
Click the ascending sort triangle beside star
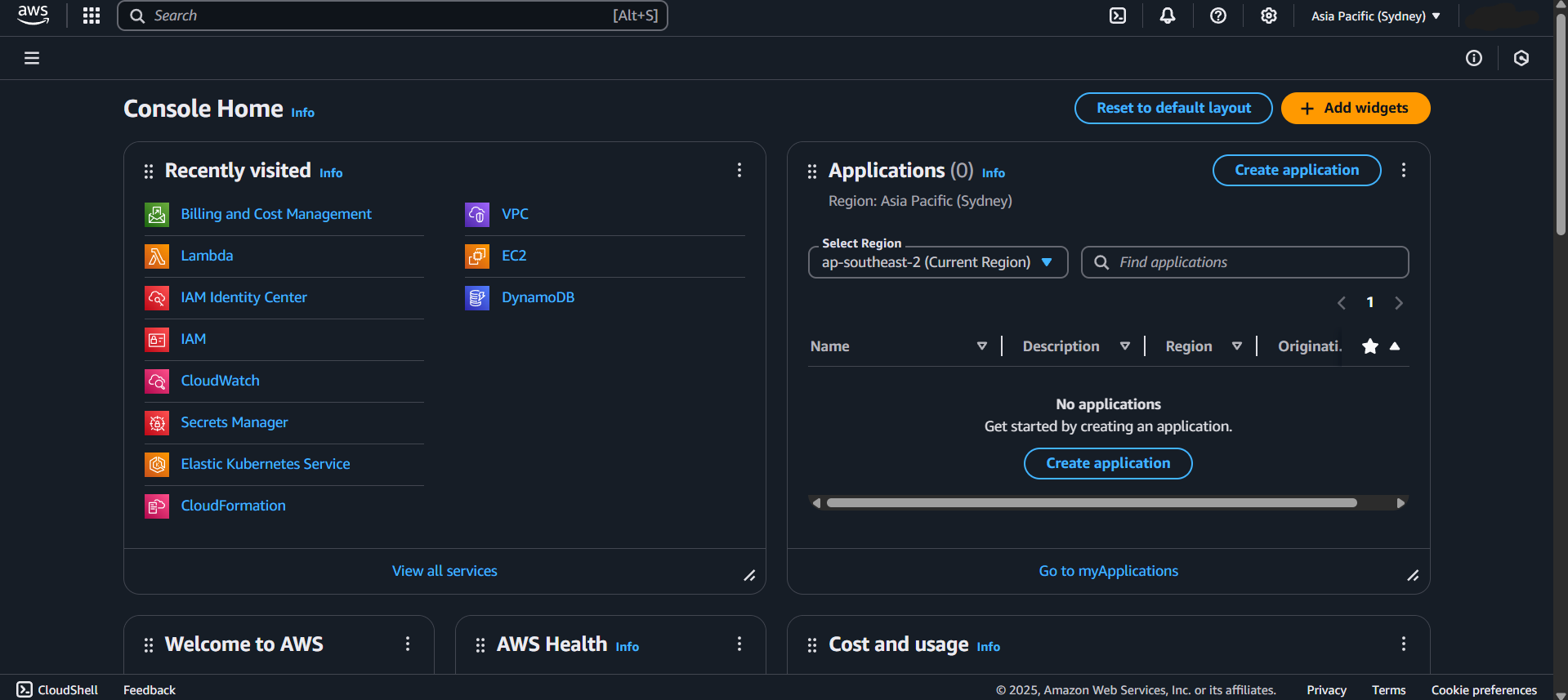(x=1395, y=346)
